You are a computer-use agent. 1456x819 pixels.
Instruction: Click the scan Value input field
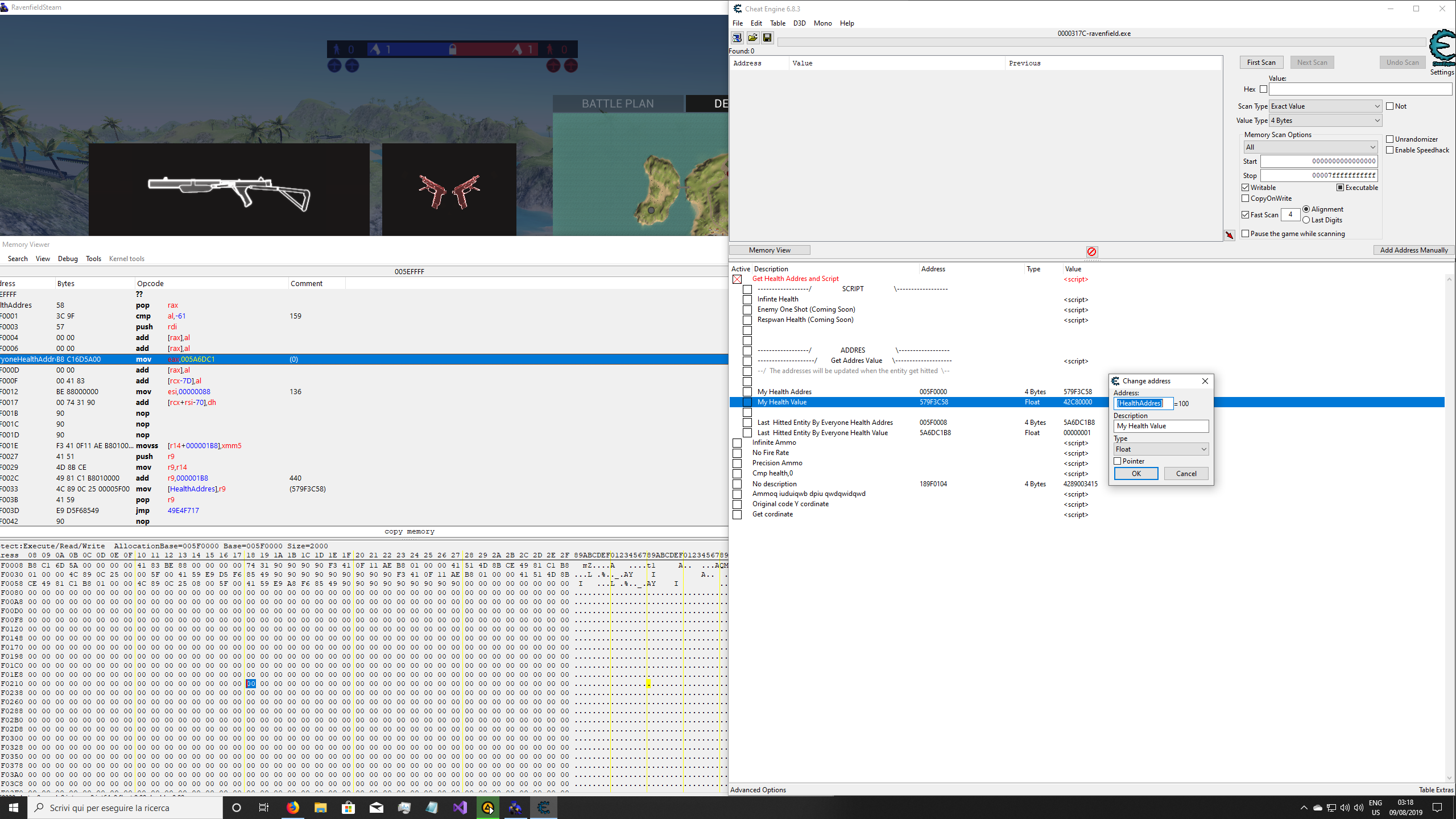[1360, 89]
